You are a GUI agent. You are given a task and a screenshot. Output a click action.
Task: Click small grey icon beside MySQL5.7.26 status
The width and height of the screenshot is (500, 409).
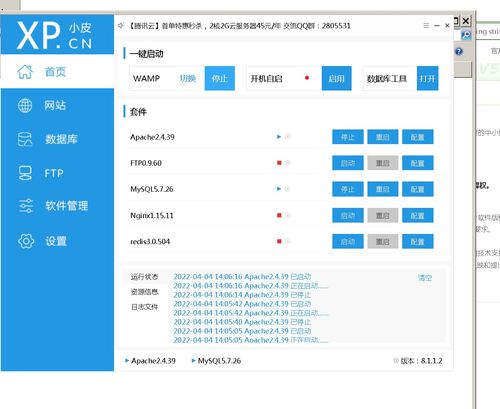coord(288,189)
